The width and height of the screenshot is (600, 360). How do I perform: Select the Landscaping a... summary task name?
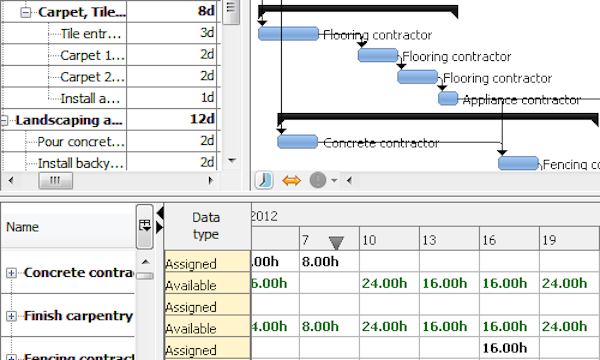tap(69, 120)
